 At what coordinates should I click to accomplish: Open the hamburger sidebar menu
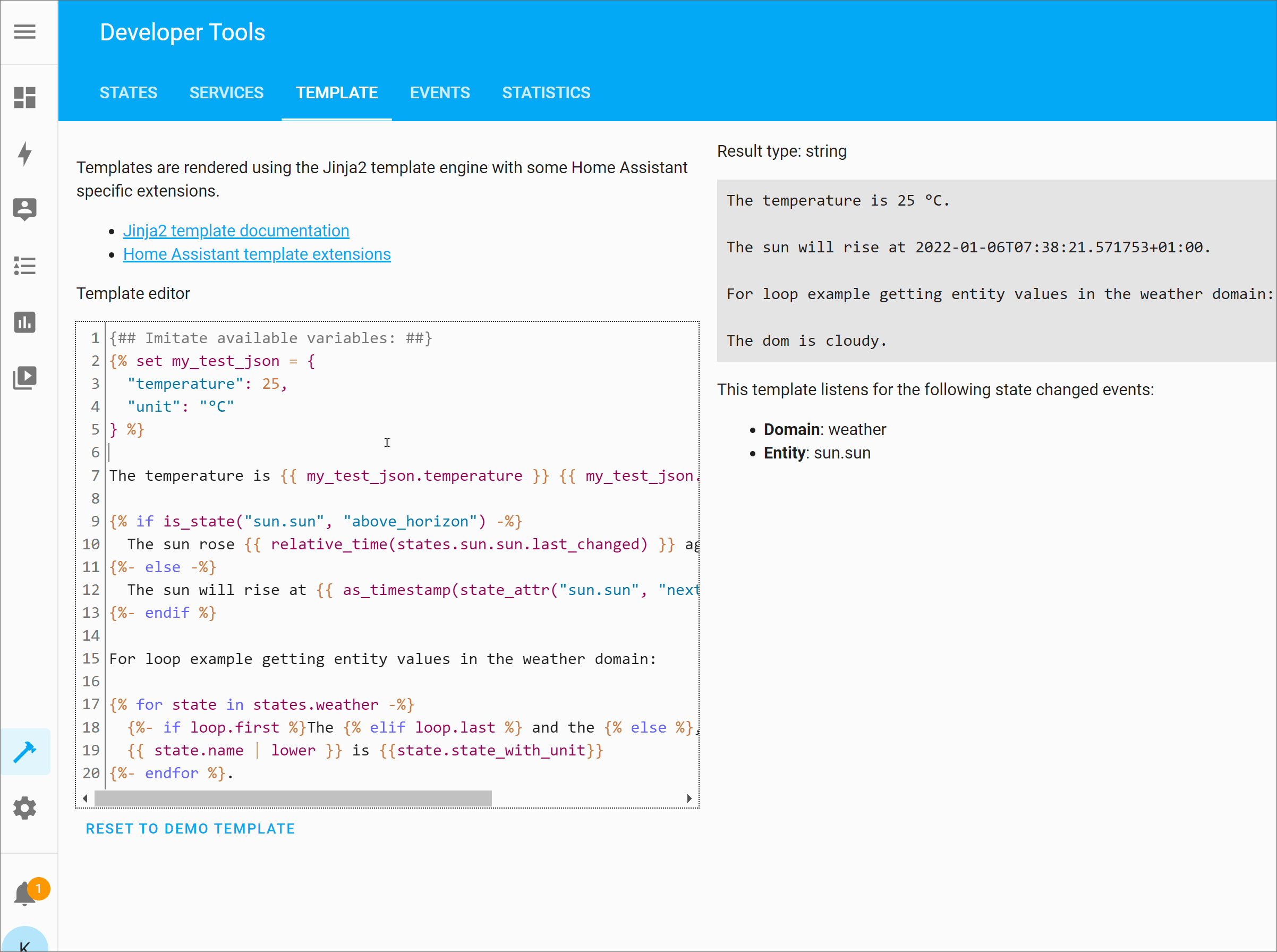coord(25,32)
